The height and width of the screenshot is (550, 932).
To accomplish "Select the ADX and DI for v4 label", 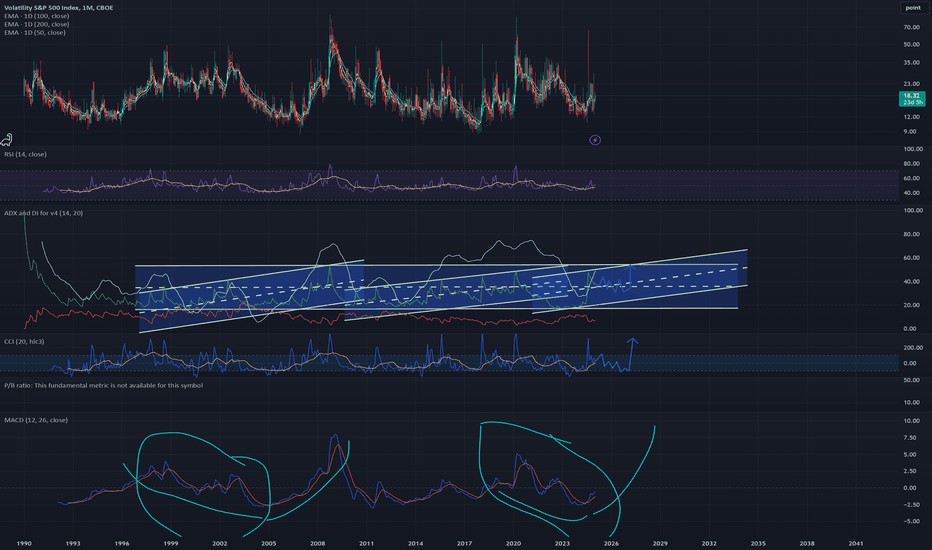I will (43, 213).
